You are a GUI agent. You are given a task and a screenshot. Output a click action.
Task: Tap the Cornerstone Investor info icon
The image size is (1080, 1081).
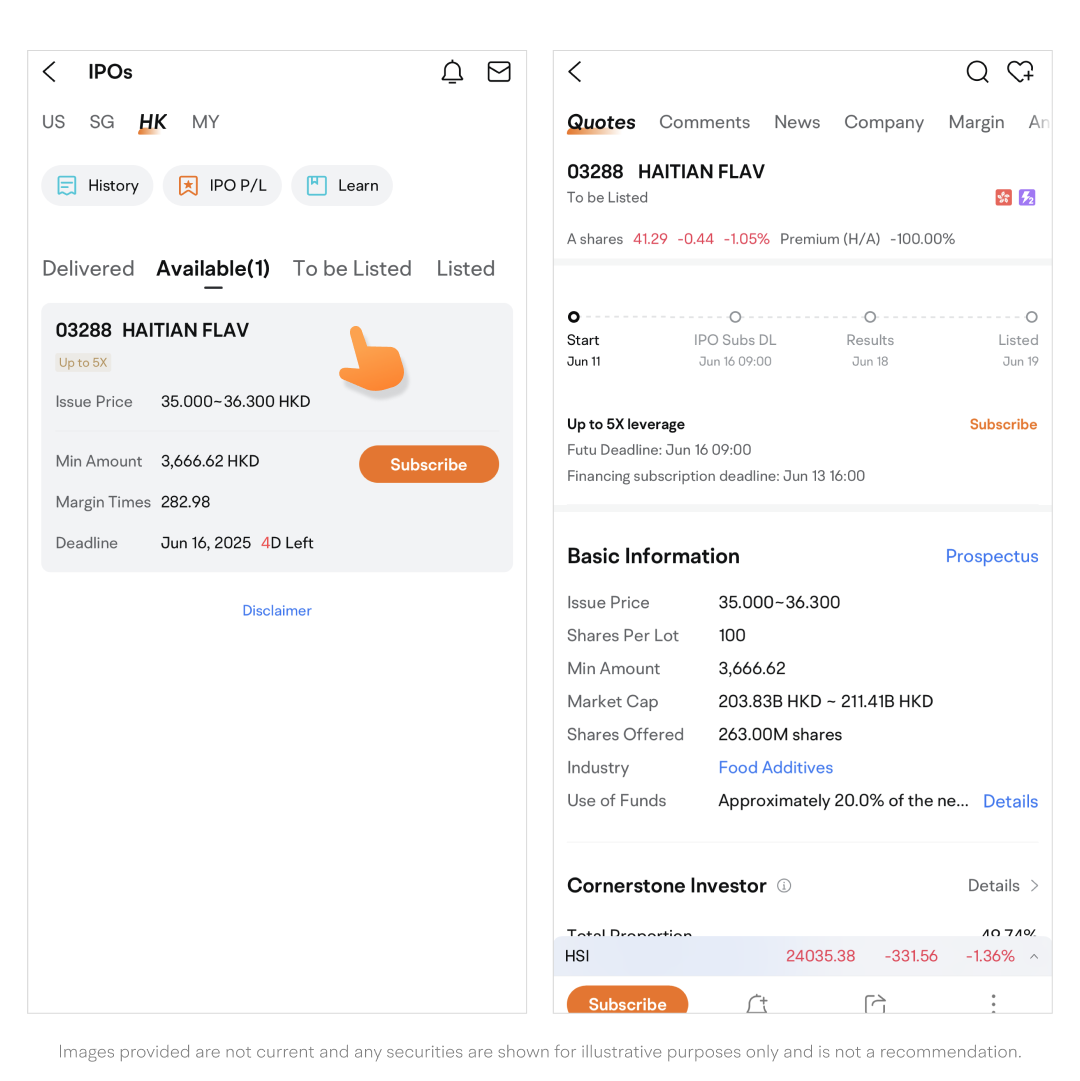click(x=785, y=886)
